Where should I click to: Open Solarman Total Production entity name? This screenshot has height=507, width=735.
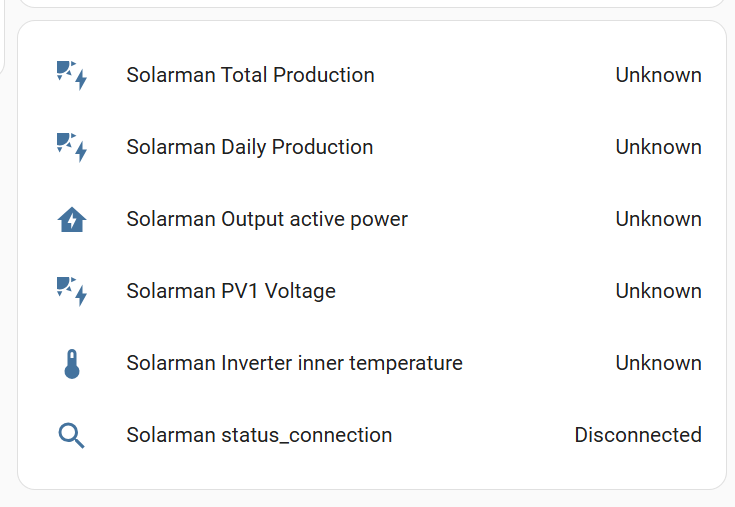pyautogui.click(x=250, y=75)
